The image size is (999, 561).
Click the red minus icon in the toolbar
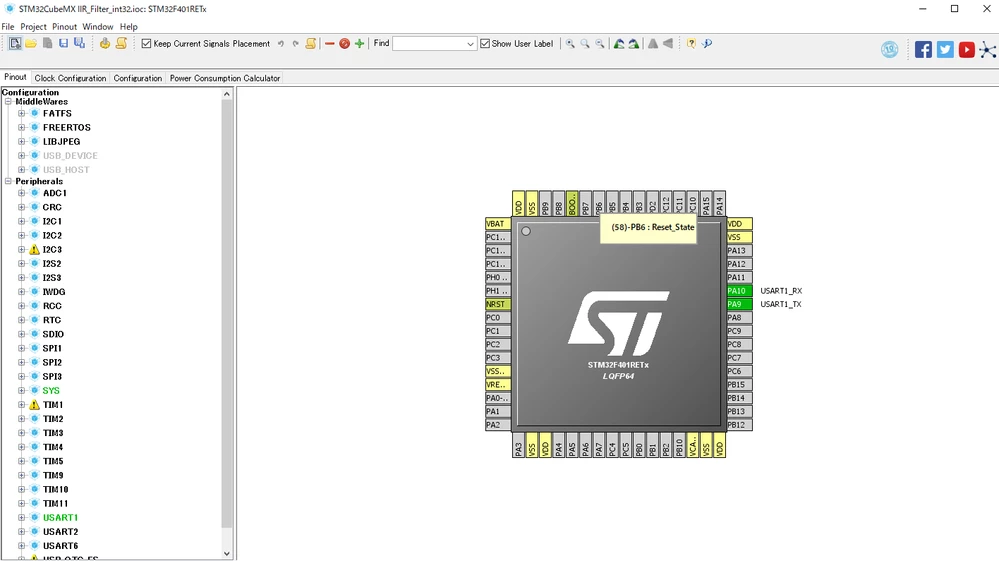(x=329, y=43)
